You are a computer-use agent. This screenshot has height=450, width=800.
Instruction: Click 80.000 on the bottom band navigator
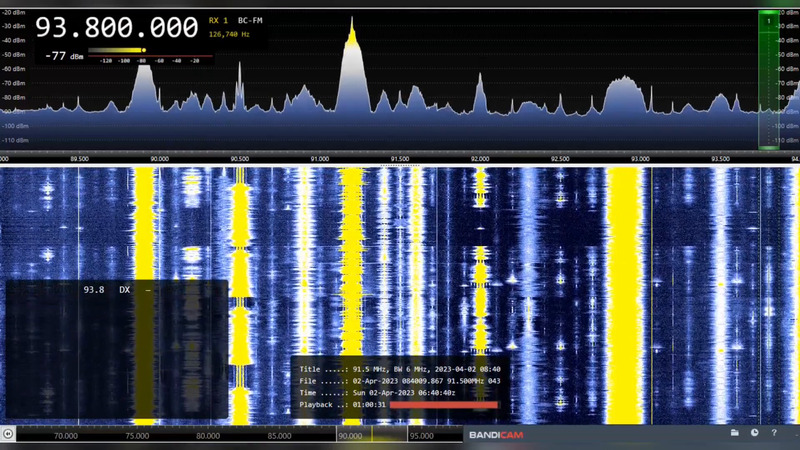pos(208,436)
